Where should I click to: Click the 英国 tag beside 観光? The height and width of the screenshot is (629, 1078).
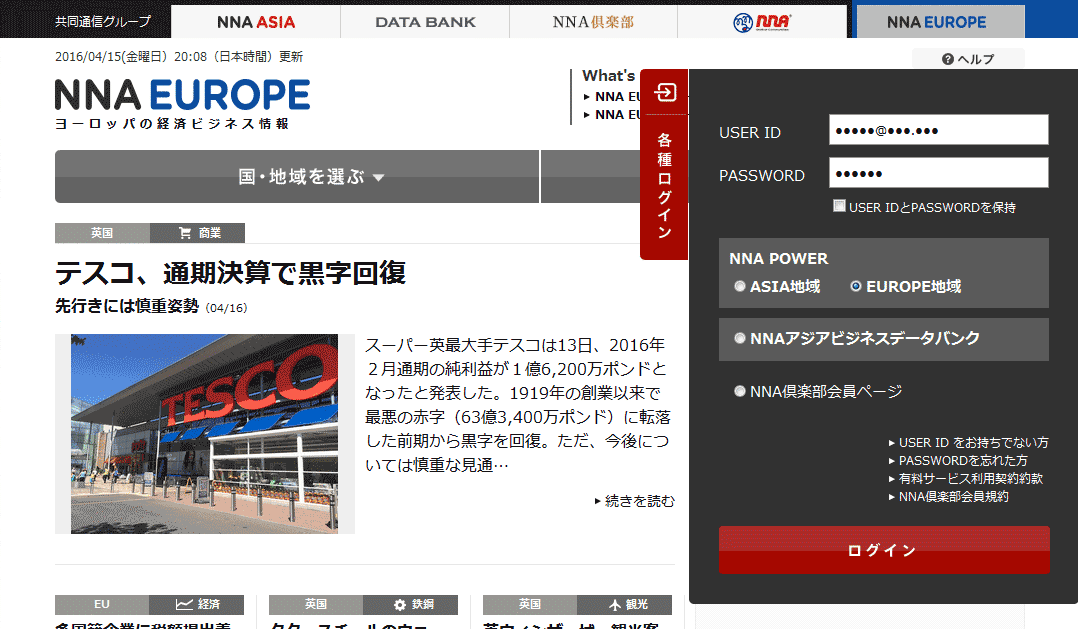point(529,604)
